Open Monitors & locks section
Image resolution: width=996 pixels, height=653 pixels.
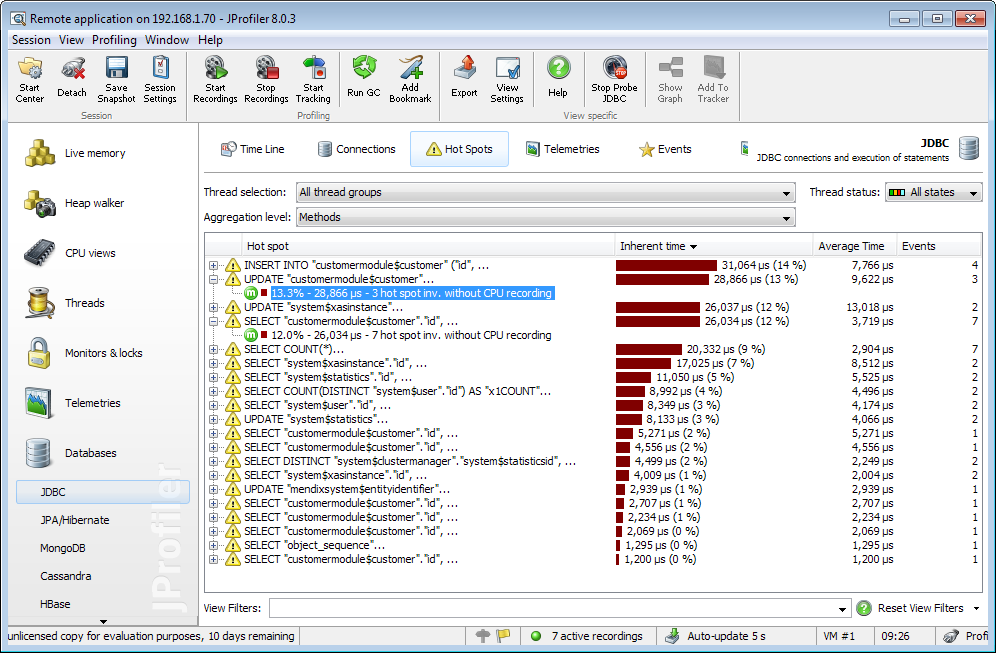[x=83, y=353]
